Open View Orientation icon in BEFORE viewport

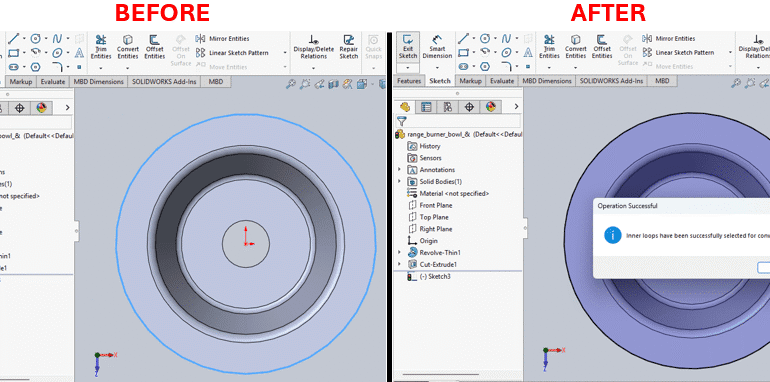pos(363,84)
